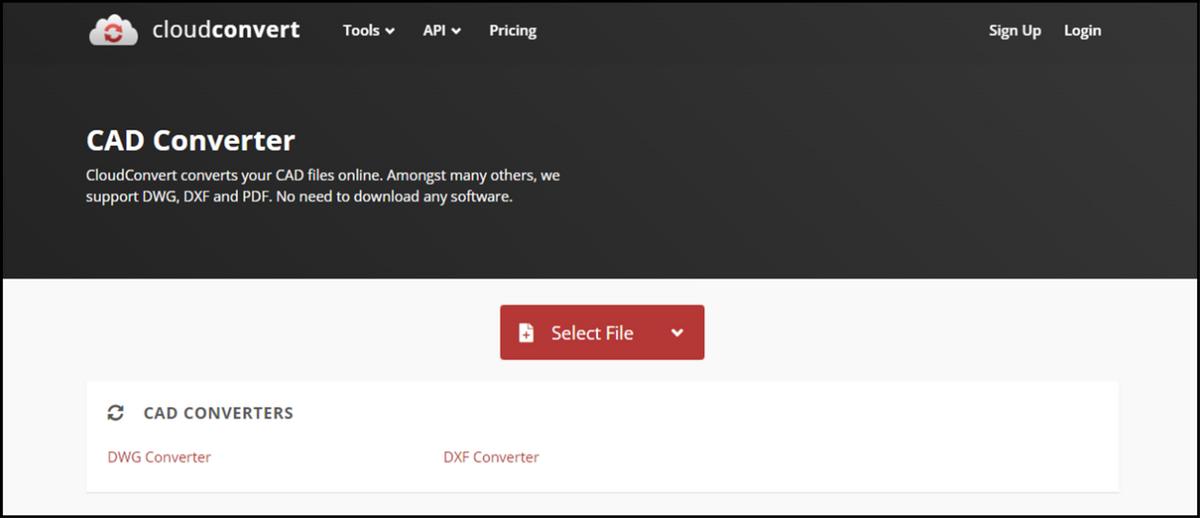Click the CloudConvert cloud logo icon
The image size is (1200, 518).
[x=114, y=30]
